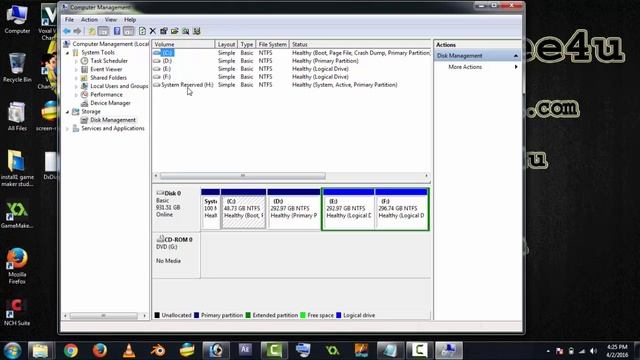
Task: Open Firefox from the taskbar
Action: pyautogui.click(x=100, y=350)
